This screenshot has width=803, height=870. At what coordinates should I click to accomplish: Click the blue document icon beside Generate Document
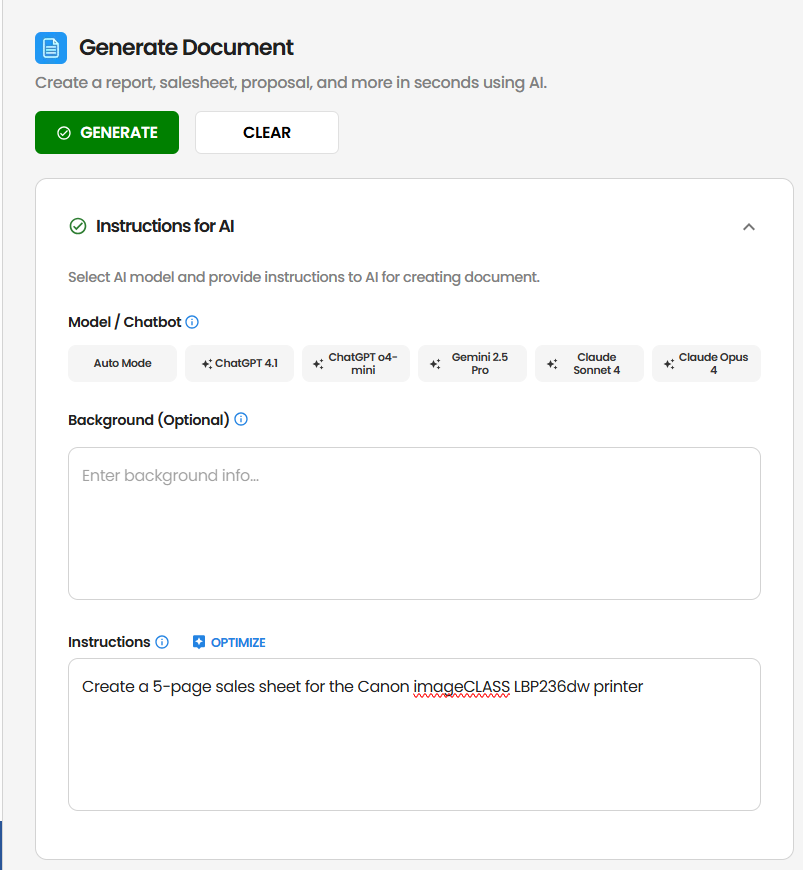tap(51, 47)
